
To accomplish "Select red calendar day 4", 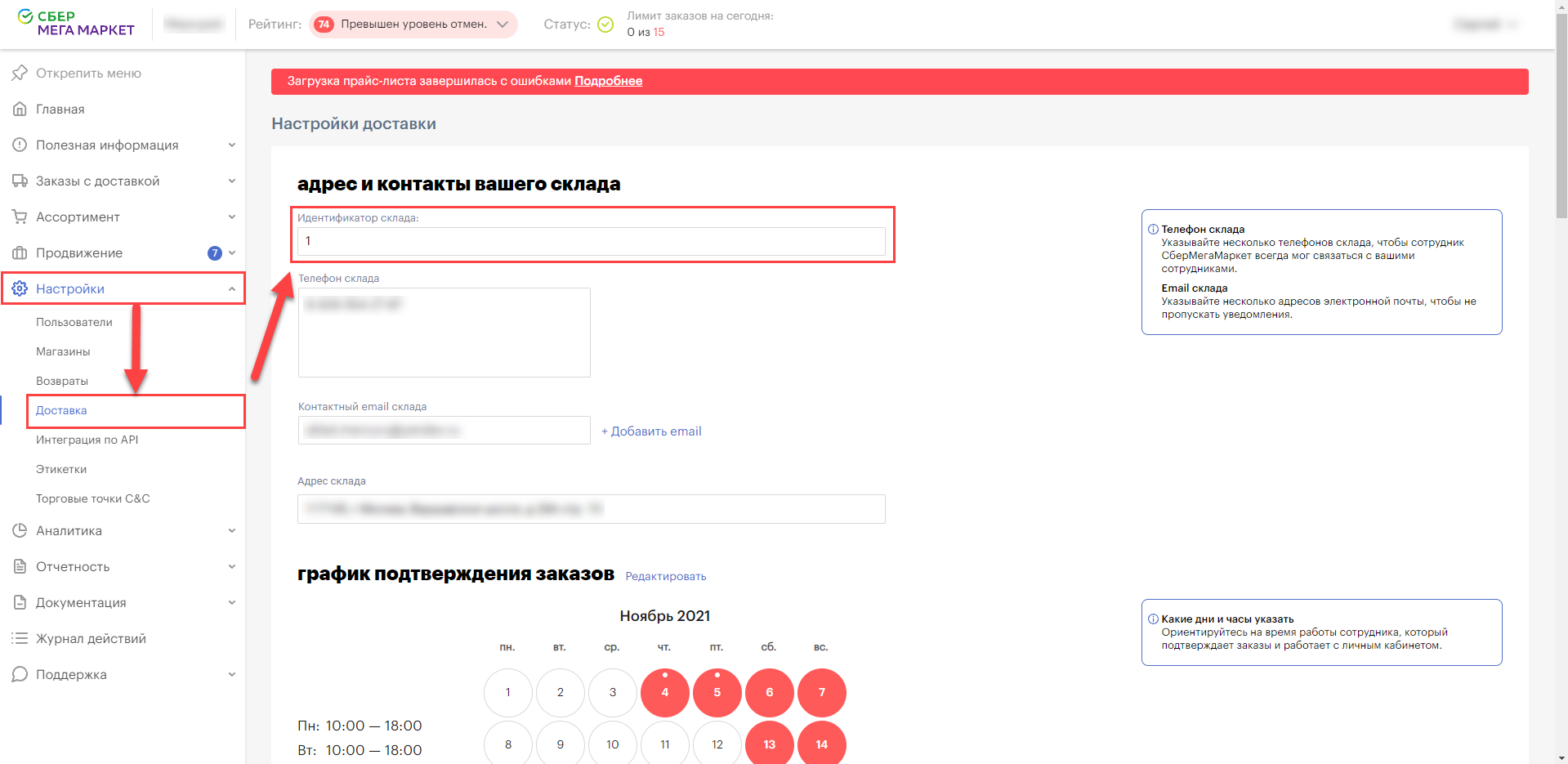I will [665, 693].
